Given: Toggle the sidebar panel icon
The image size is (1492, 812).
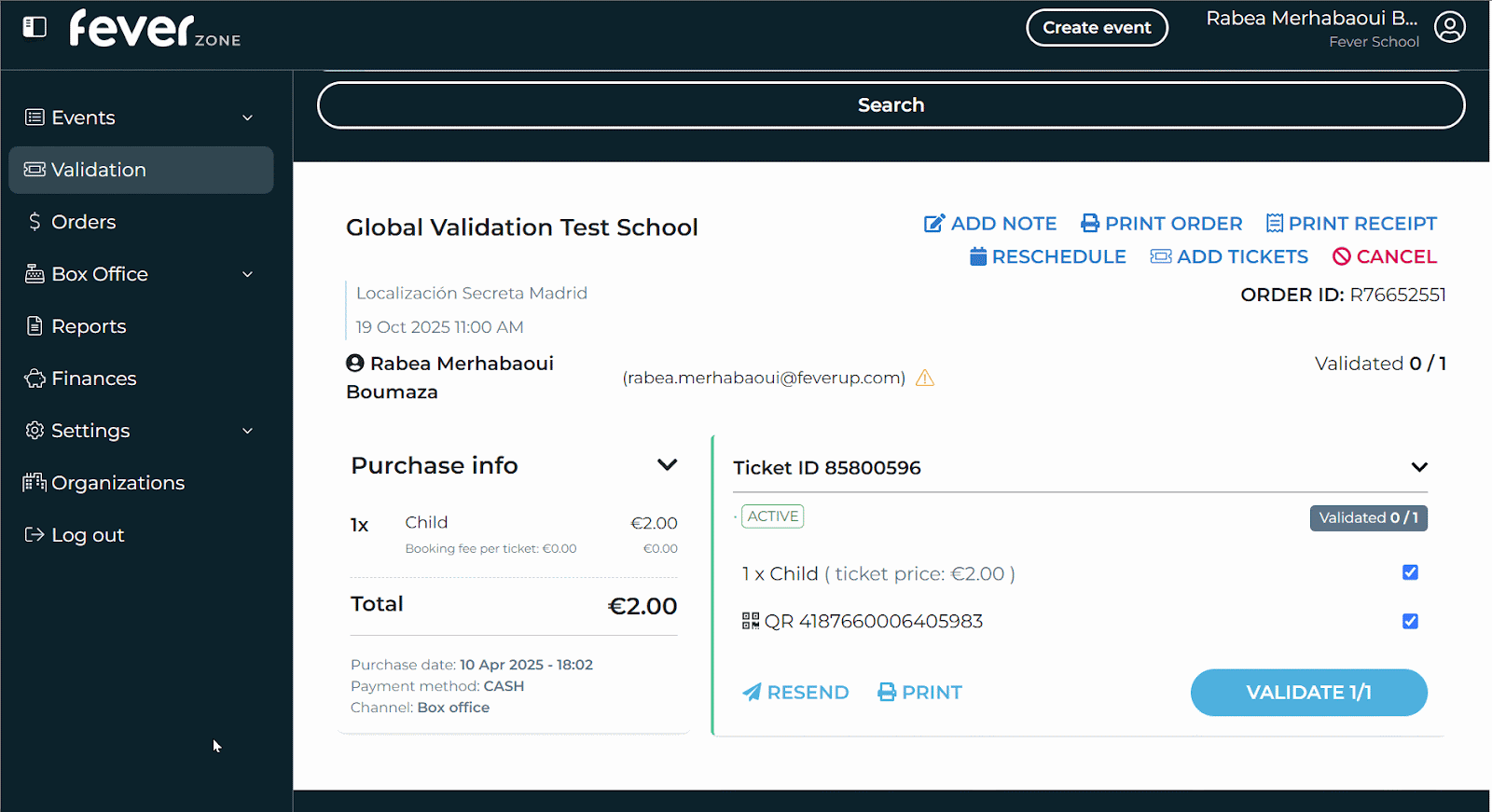Looking at the screenshot, I should point(35,27).
